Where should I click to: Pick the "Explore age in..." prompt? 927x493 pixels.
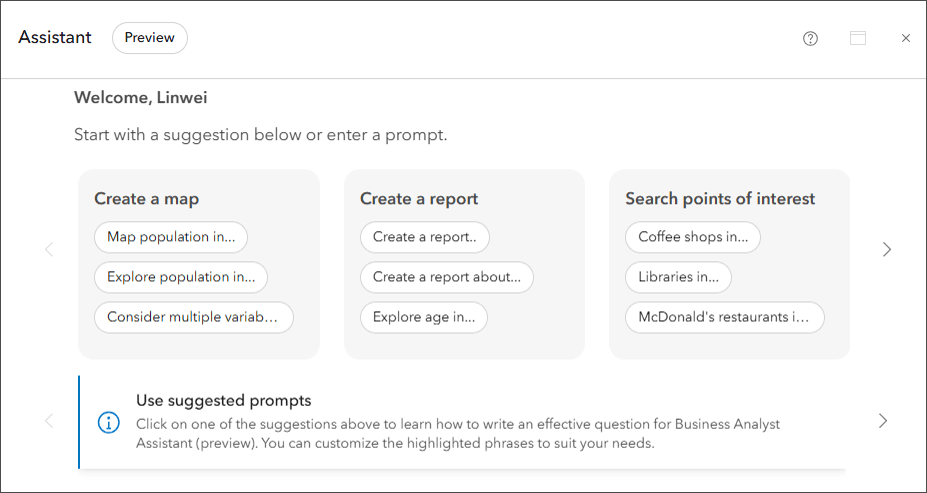click(424, 317)
